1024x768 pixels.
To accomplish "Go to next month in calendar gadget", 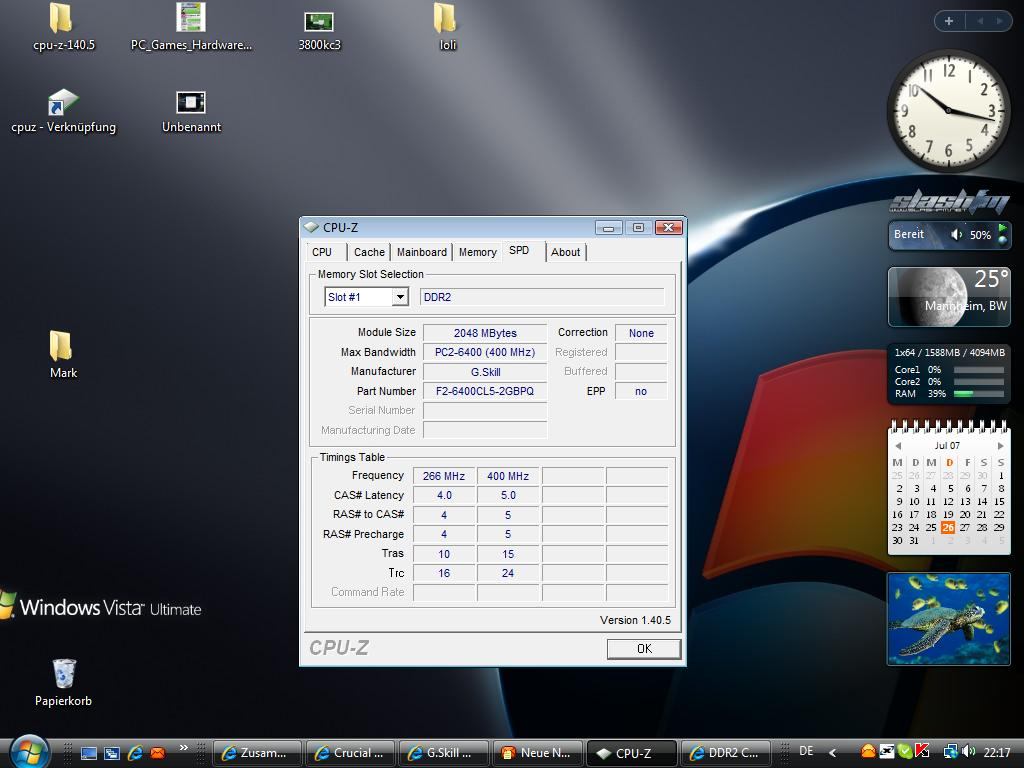I will click(x=1000, y=446).
